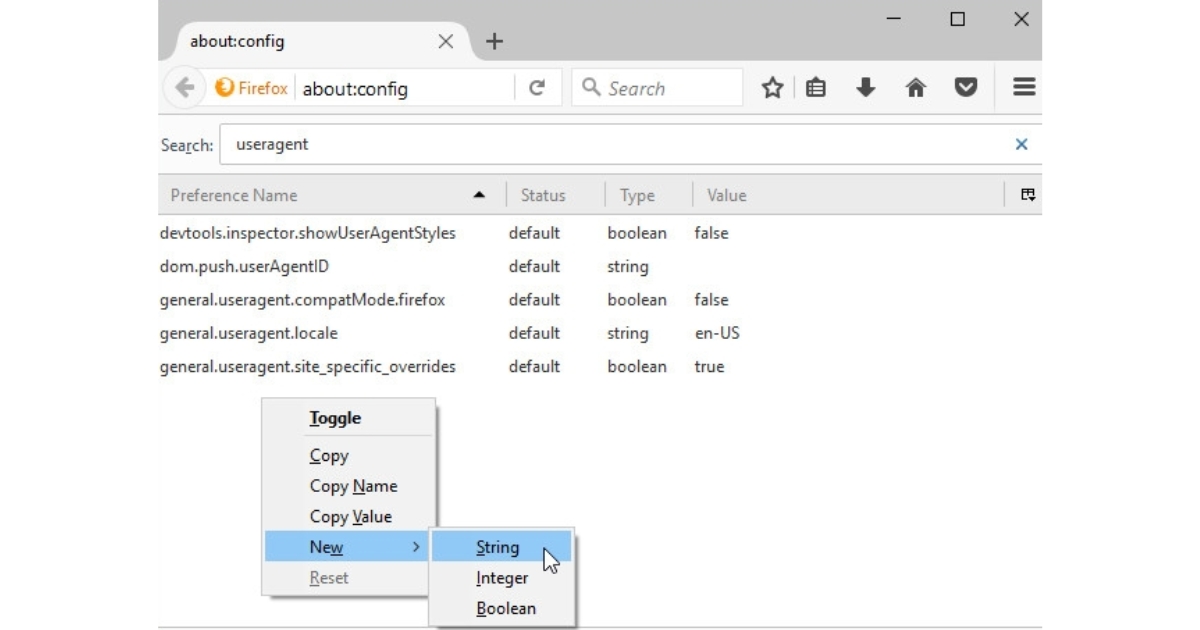Clear the useragent search with the X
1200x630 pixels.
(x=1021, y=144)
